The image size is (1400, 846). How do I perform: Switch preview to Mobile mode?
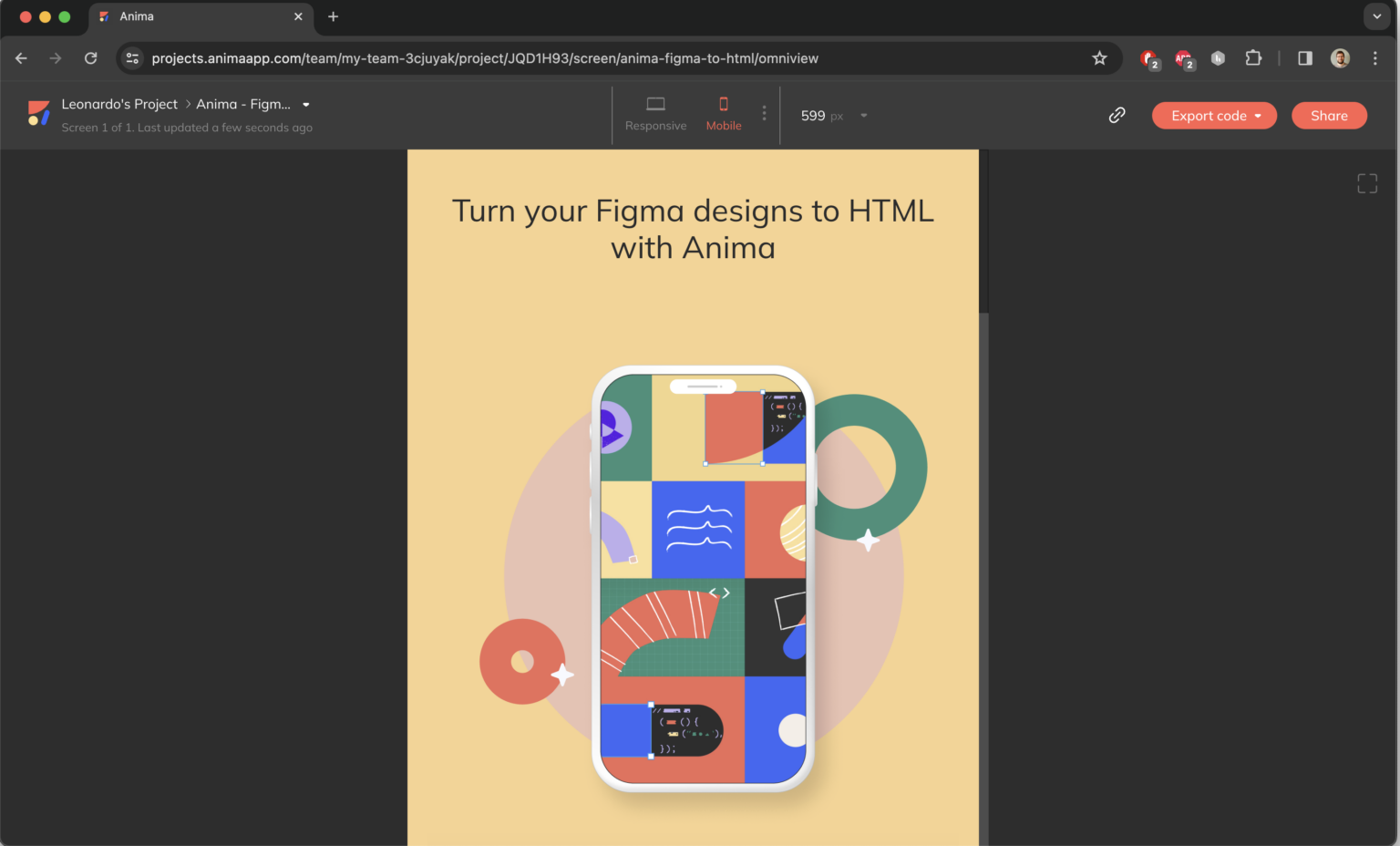click(x=723, y=115)
